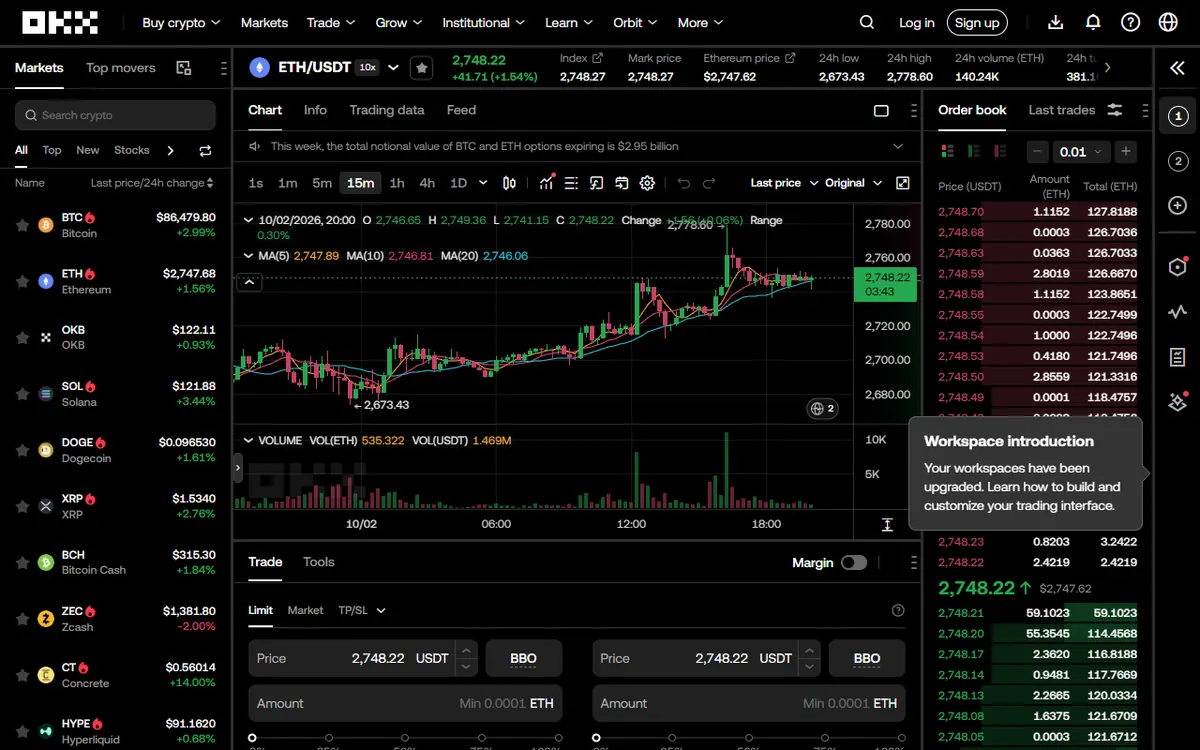1200x750 pixels.
Task: Toggle favorite star for DOGE row
Action: click(x=22, y=450)
